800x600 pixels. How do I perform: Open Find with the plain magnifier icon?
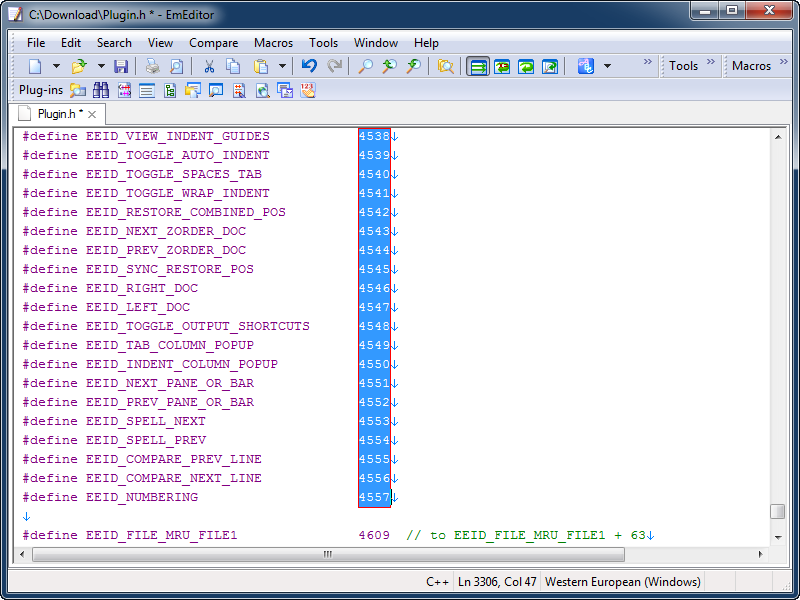[x=365, y=66]
